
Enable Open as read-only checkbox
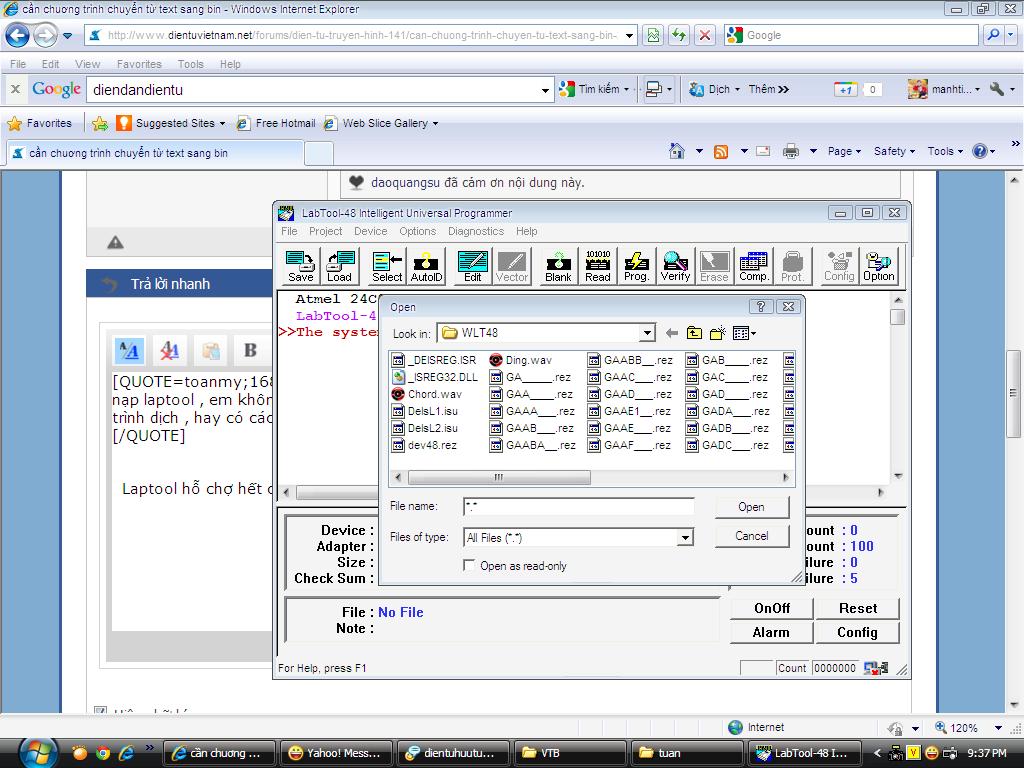click(469, 566)
